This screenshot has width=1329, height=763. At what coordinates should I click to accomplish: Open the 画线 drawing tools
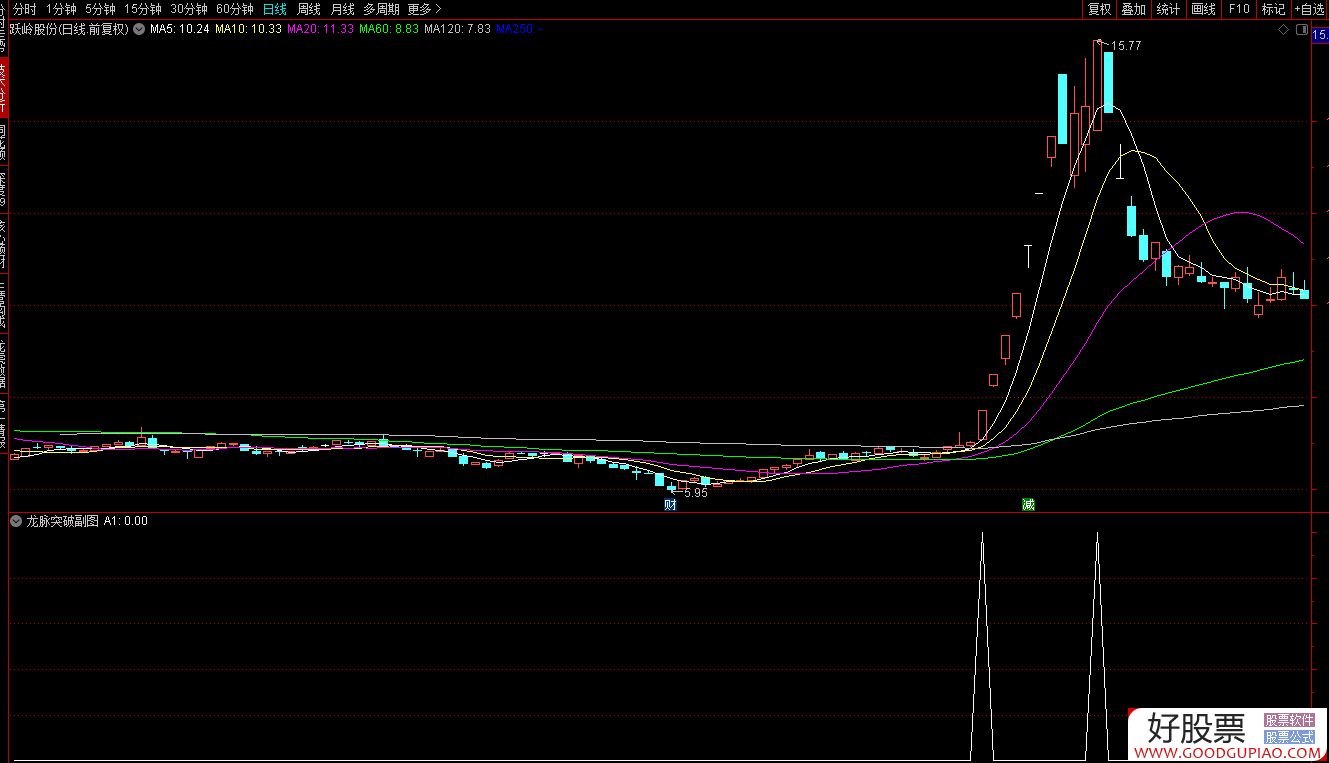click(x=1203, y=9)
